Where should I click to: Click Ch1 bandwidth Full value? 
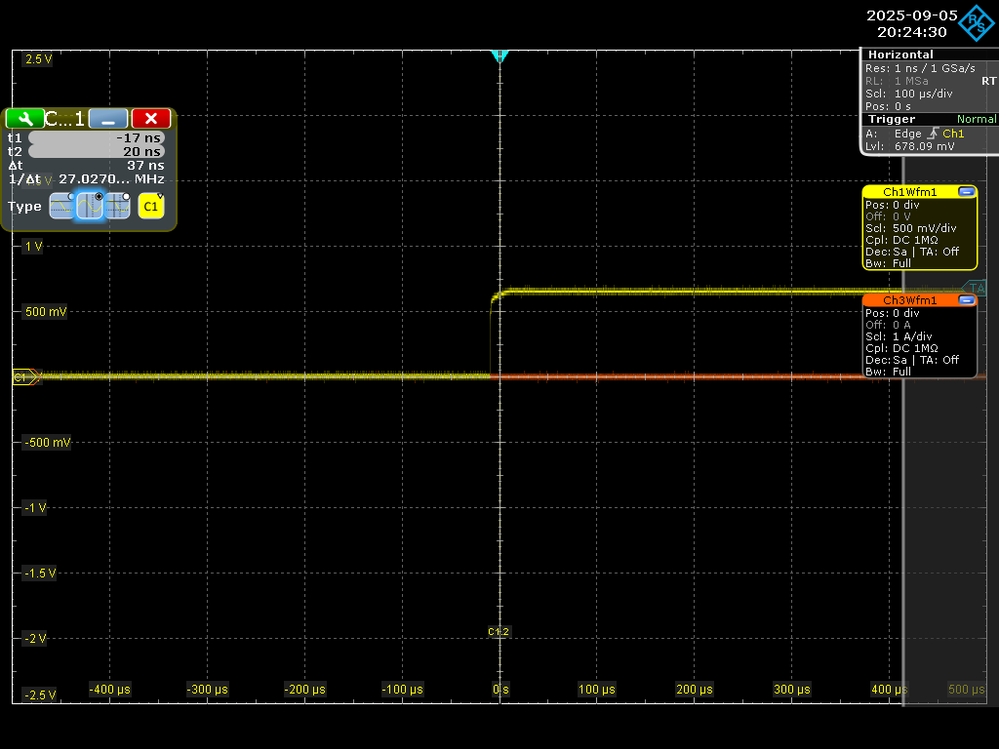click(902, 263)
